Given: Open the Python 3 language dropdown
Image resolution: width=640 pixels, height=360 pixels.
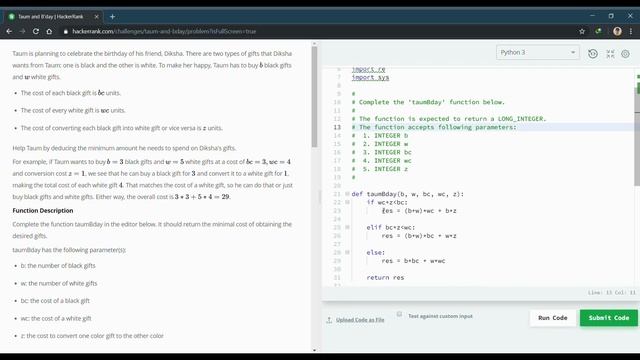Looking at the screenshot, I should pyautogui.click(x=538, y=53).
